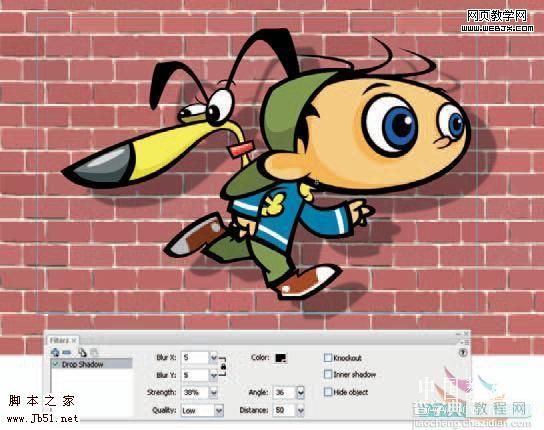Viewport: 544px width, 430px height.
Task: Remove the filter with the minus icon
Action: 67,353
